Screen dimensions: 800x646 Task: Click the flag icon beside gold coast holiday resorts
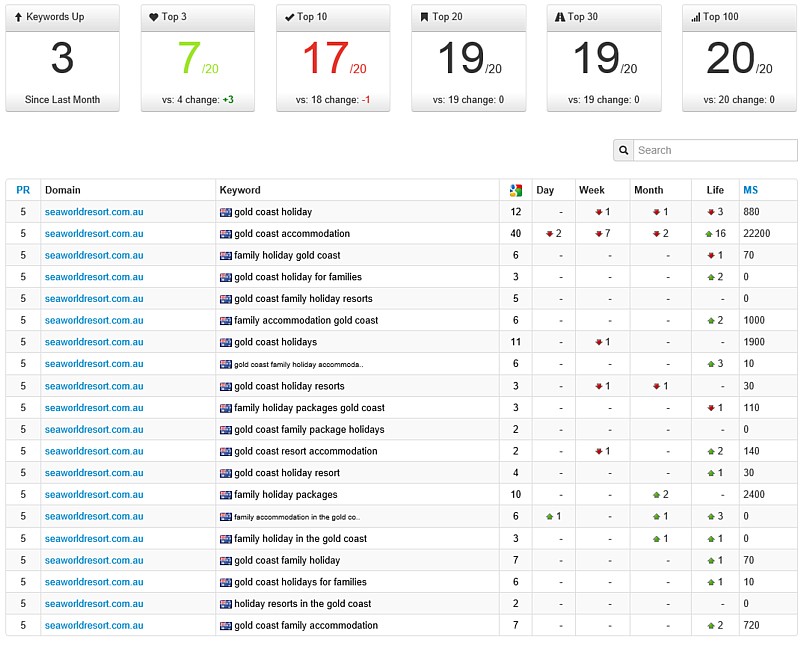tap(226, 387)
